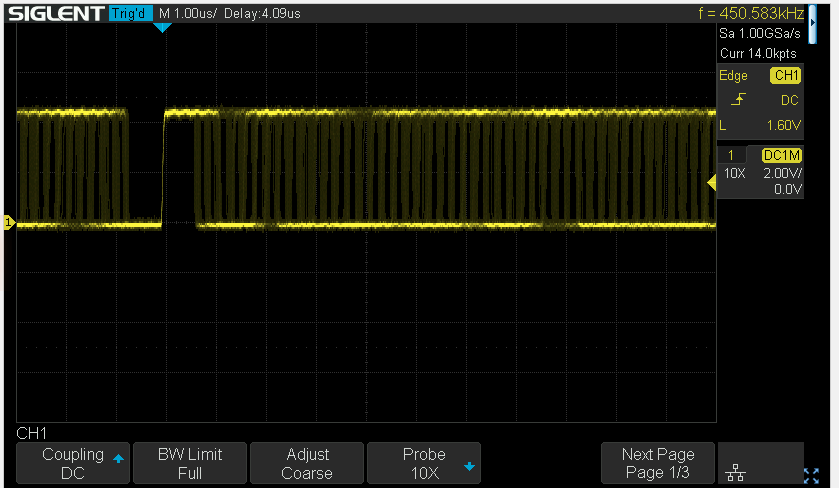Click the 0.0V offset value
The height and width of the screenshot is (488, 839).
(x=788, y=189)
